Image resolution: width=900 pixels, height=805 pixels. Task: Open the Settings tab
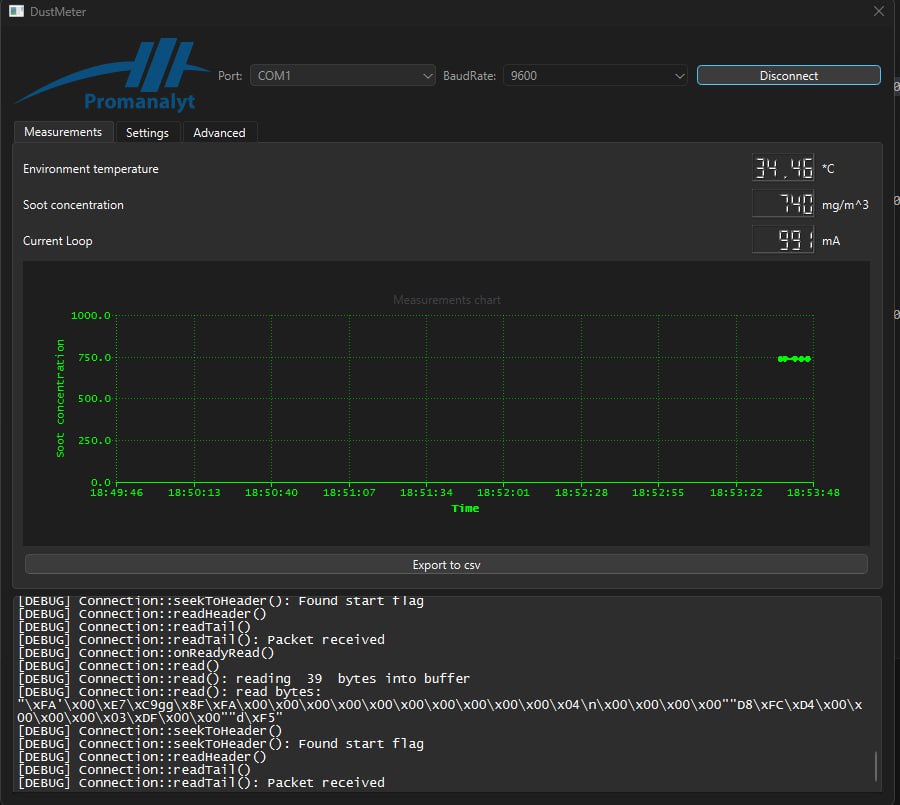147,133
